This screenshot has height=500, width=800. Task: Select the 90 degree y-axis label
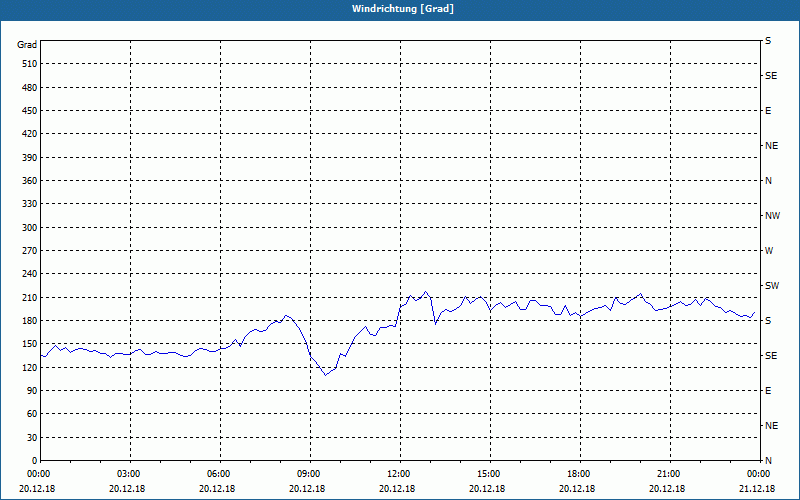coord(33,391)
